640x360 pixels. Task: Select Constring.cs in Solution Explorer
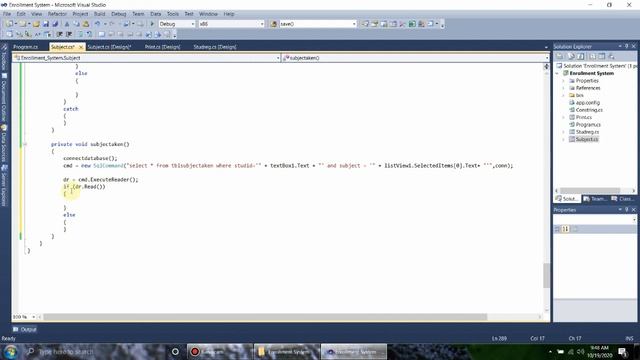pos(589,110)
